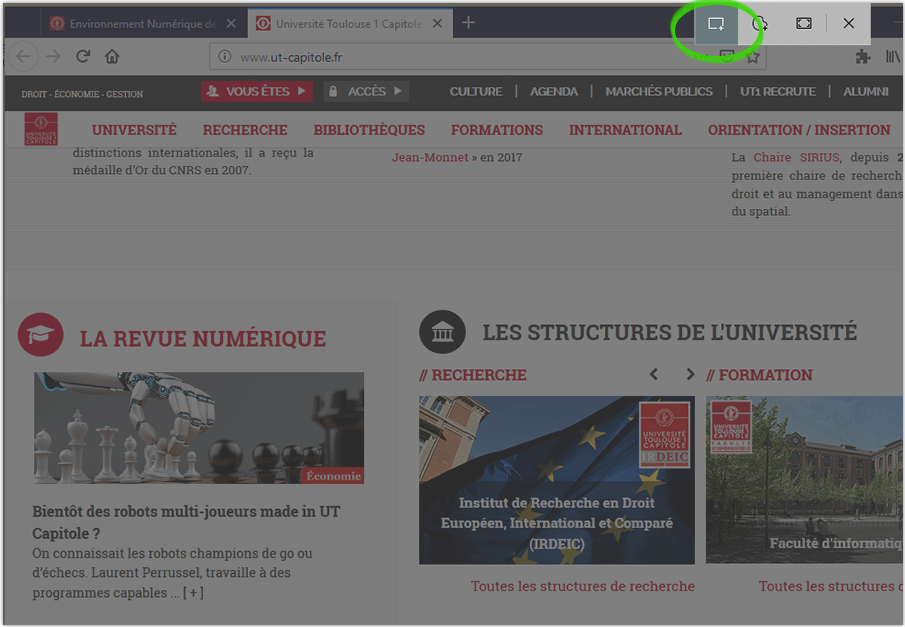The image size is (905, 627).
Task: Show previous structure with left chevron
Action: pos(654,374)
